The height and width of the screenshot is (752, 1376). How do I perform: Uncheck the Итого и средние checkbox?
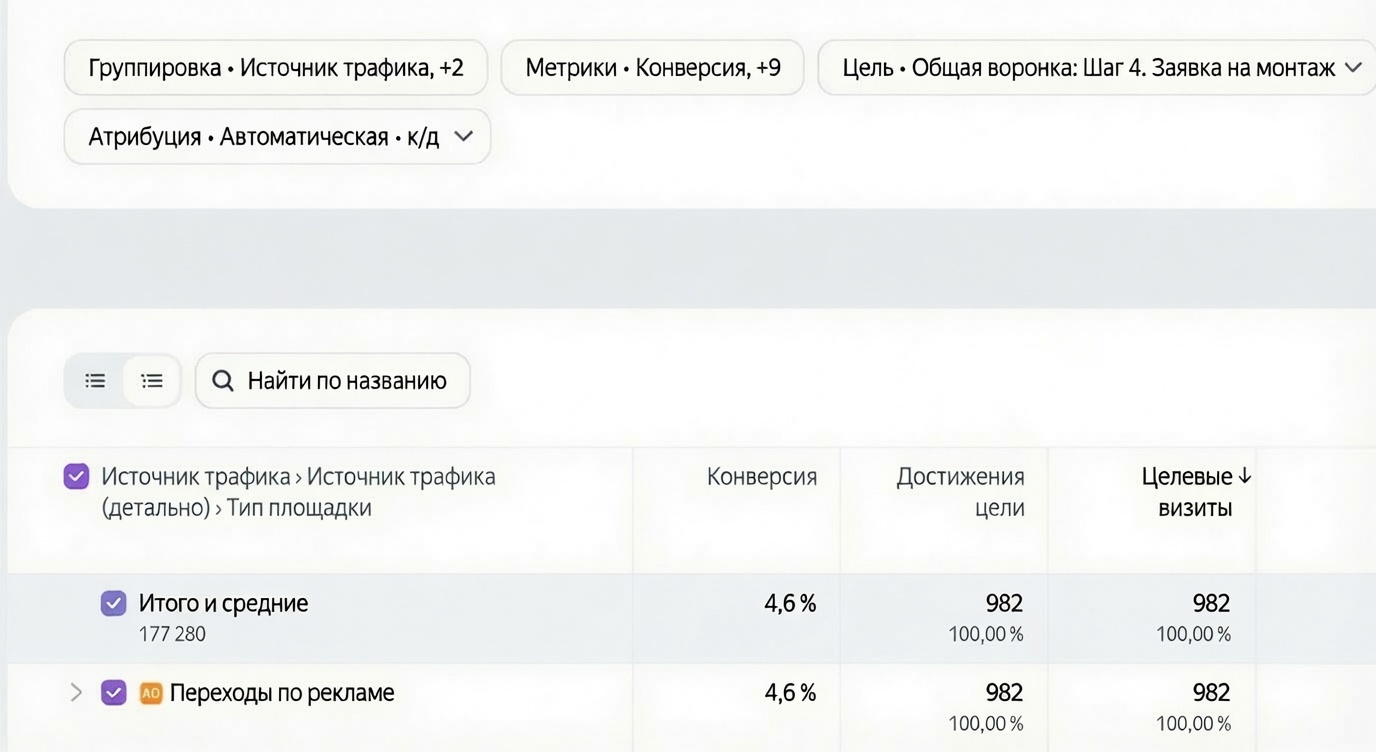[114, 604]
